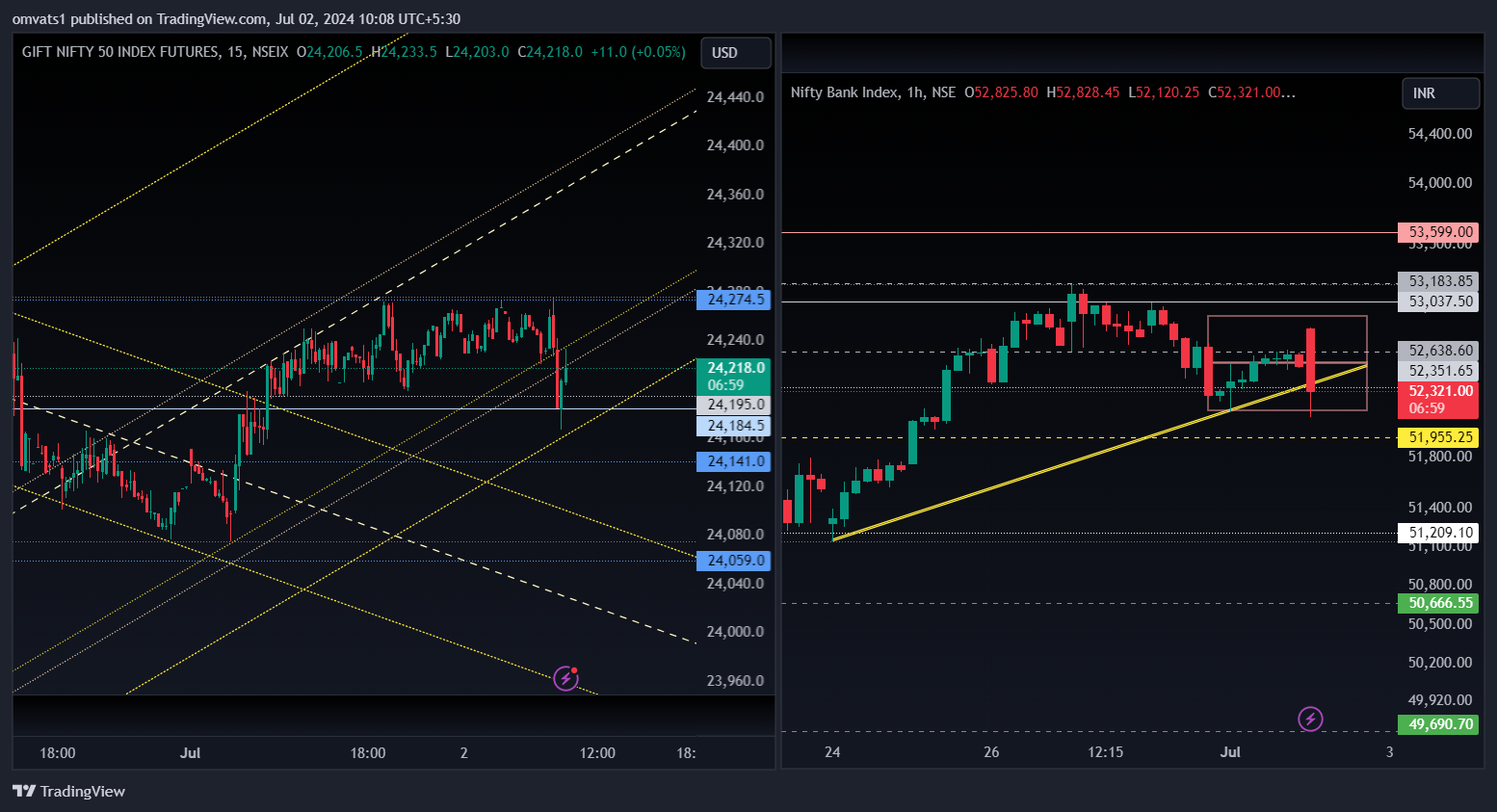The height and width of the screenshot is (812, 1497).
Task: Select the 53,183.85 price label
Action: pyautogui.click(x=1437, y=281)
